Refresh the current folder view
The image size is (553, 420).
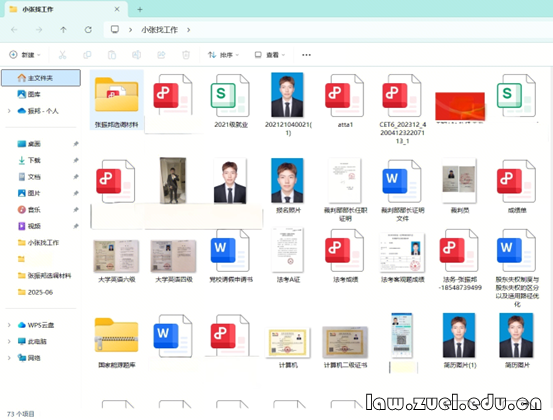pos(88,30)
